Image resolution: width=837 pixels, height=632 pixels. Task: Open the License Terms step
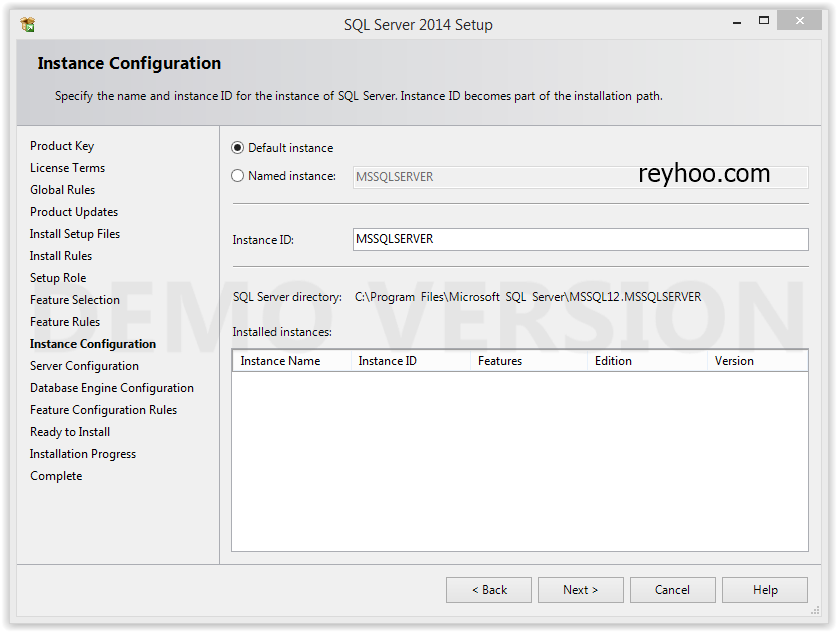(67, 168)
